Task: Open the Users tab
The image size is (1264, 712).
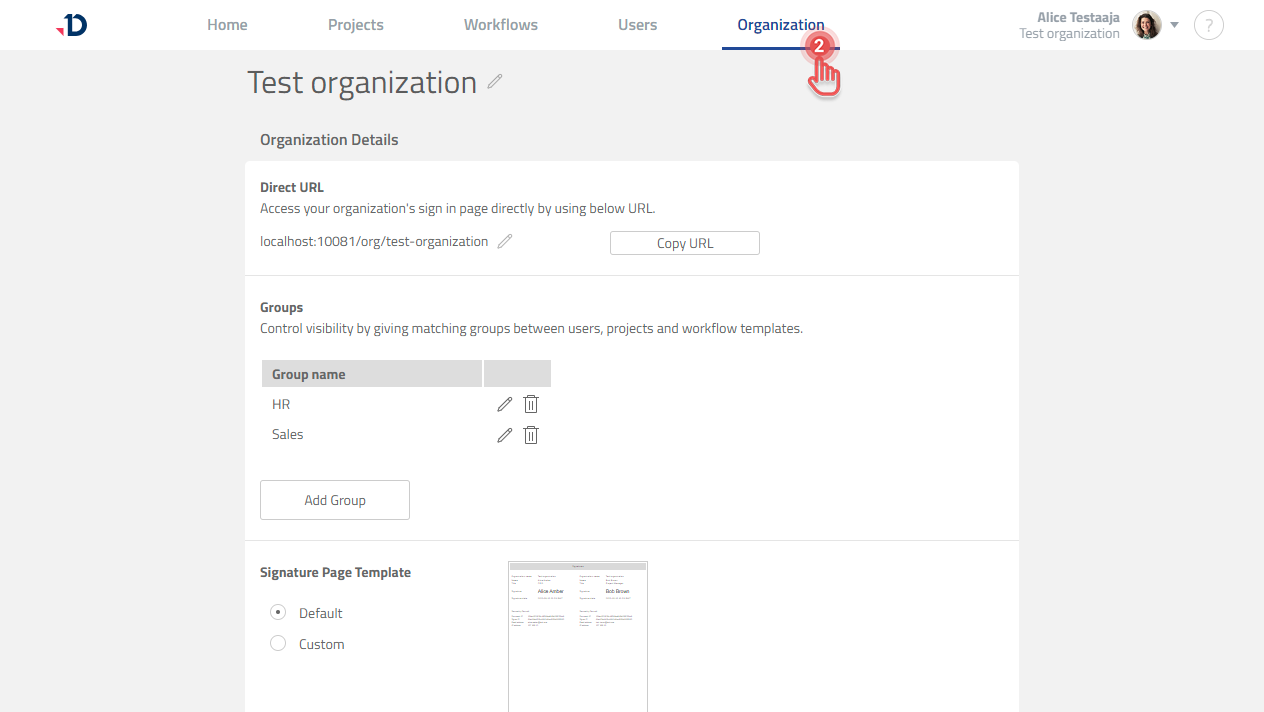Action: click(637, 25)
